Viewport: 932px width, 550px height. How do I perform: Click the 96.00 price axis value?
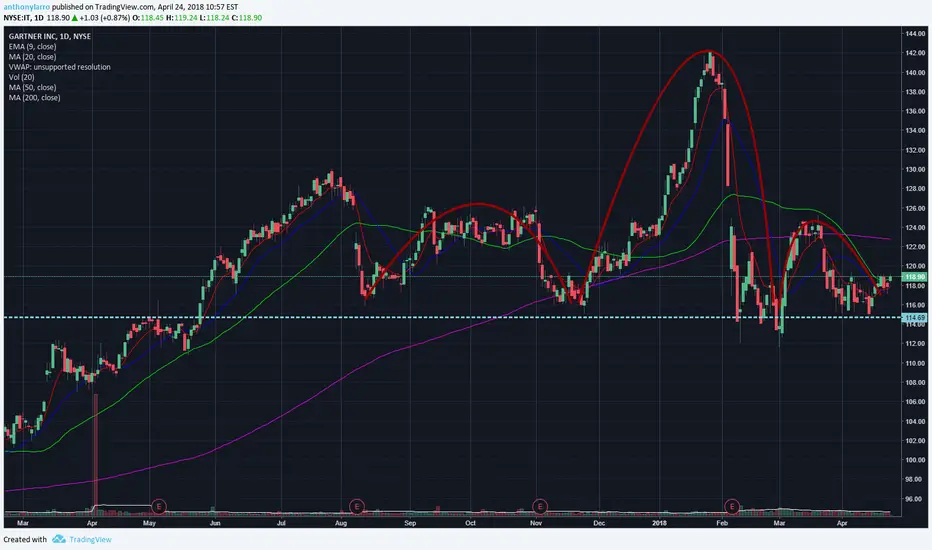click(915, 499)
